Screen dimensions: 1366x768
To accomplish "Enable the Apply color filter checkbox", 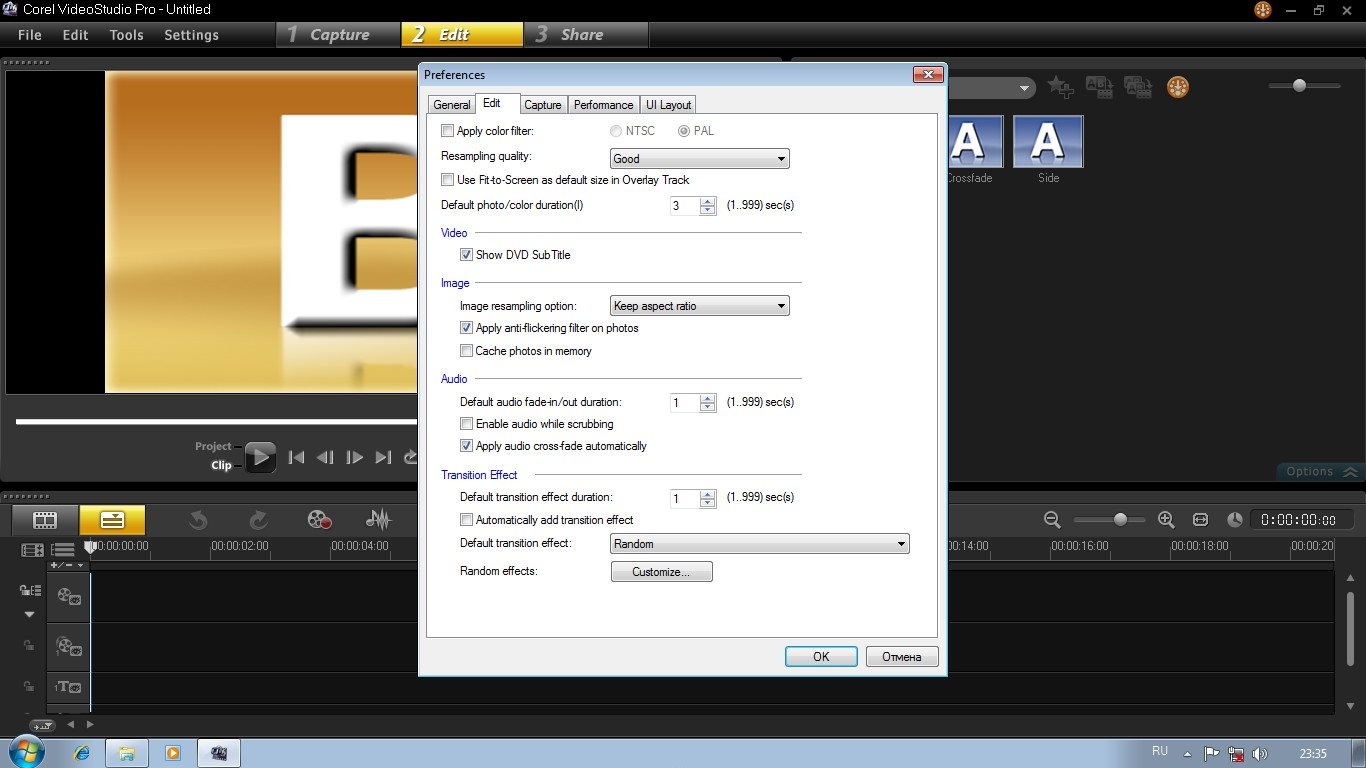I will (x=447, y=131).
